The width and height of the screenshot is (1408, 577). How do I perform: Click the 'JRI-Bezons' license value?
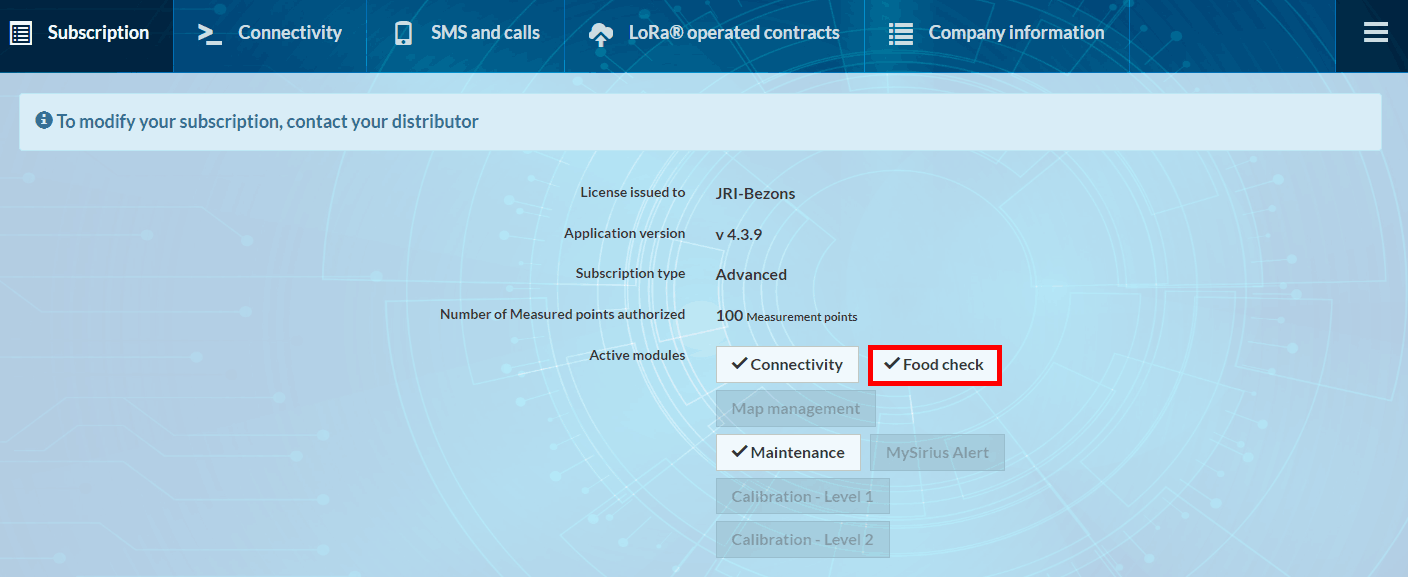tap(755, 194)
